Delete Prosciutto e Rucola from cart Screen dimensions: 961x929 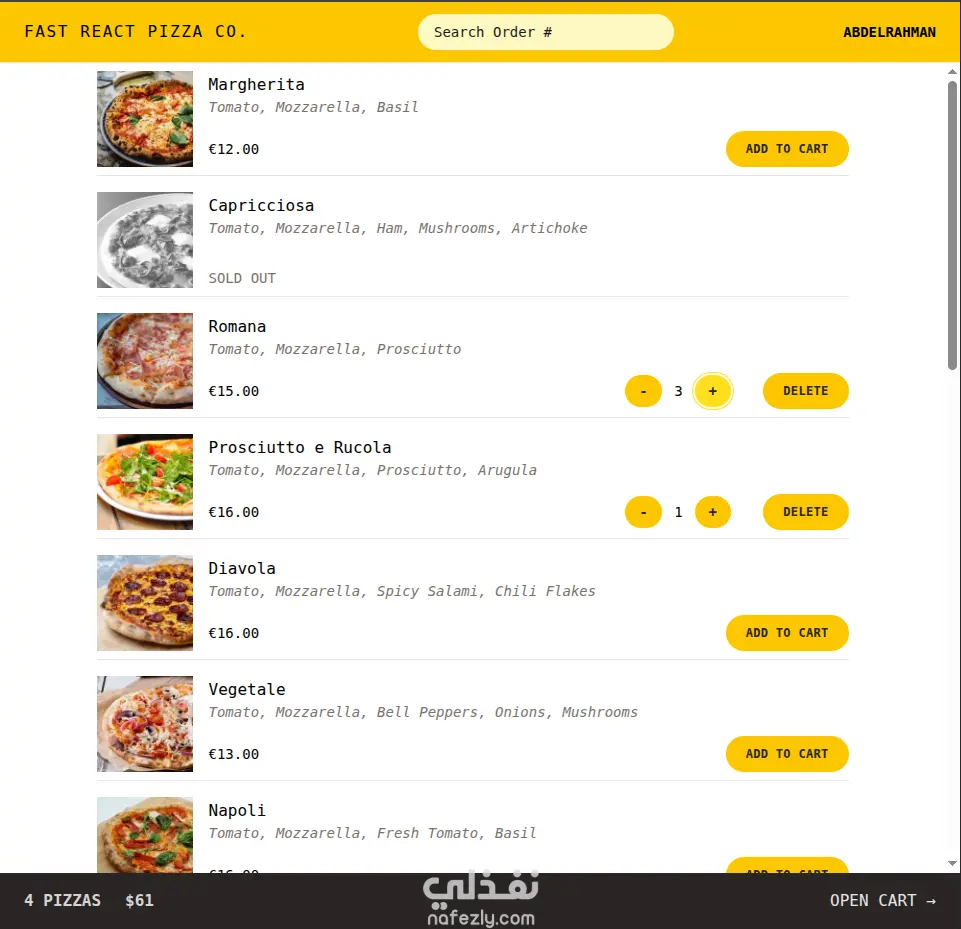805,512
